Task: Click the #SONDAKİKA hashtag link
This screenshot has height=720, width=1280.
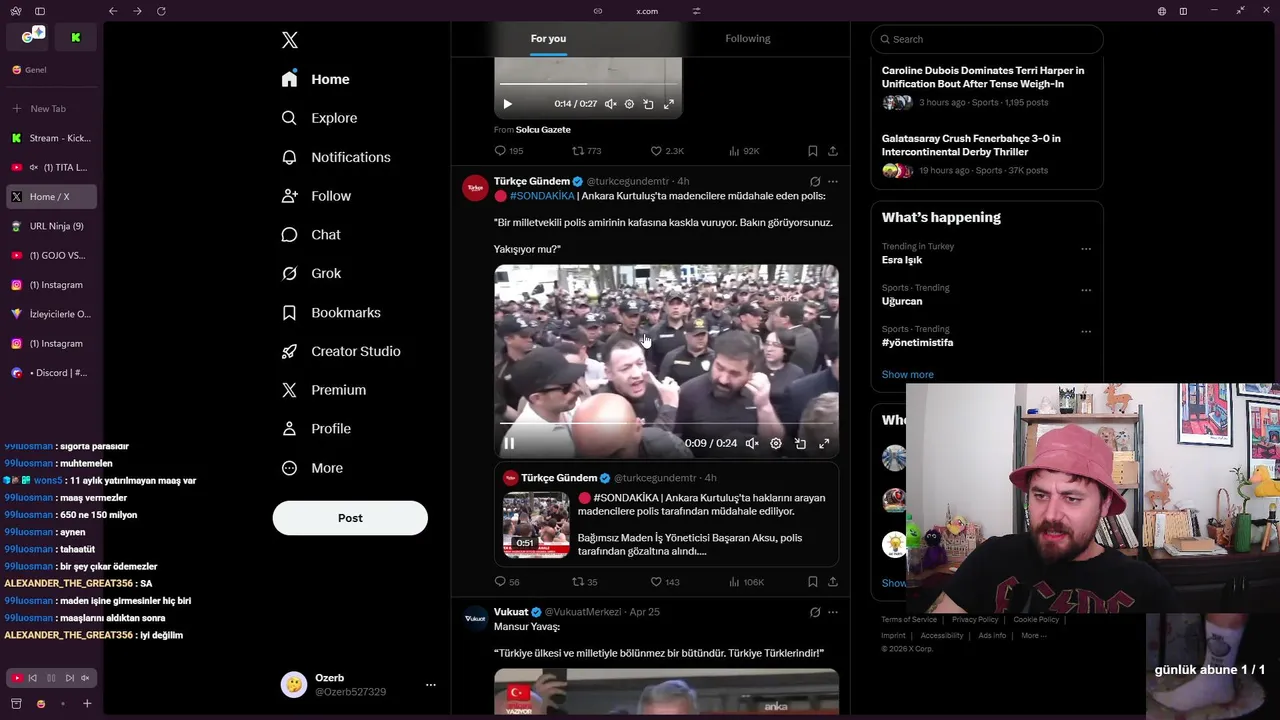Action: 542,196
